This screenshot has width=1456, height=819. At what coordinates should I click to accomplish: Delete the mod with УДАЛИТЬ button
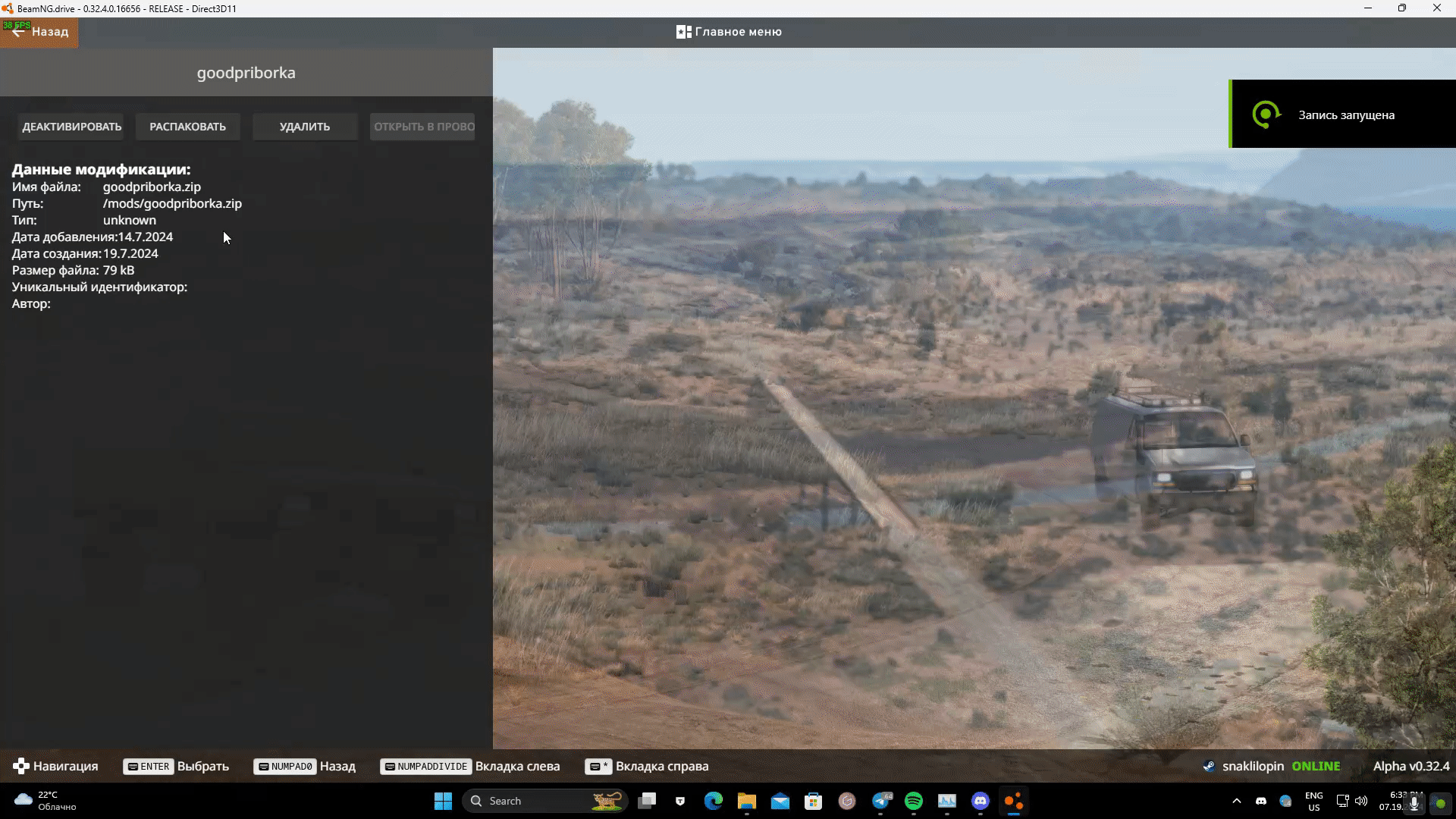(304, 127)
